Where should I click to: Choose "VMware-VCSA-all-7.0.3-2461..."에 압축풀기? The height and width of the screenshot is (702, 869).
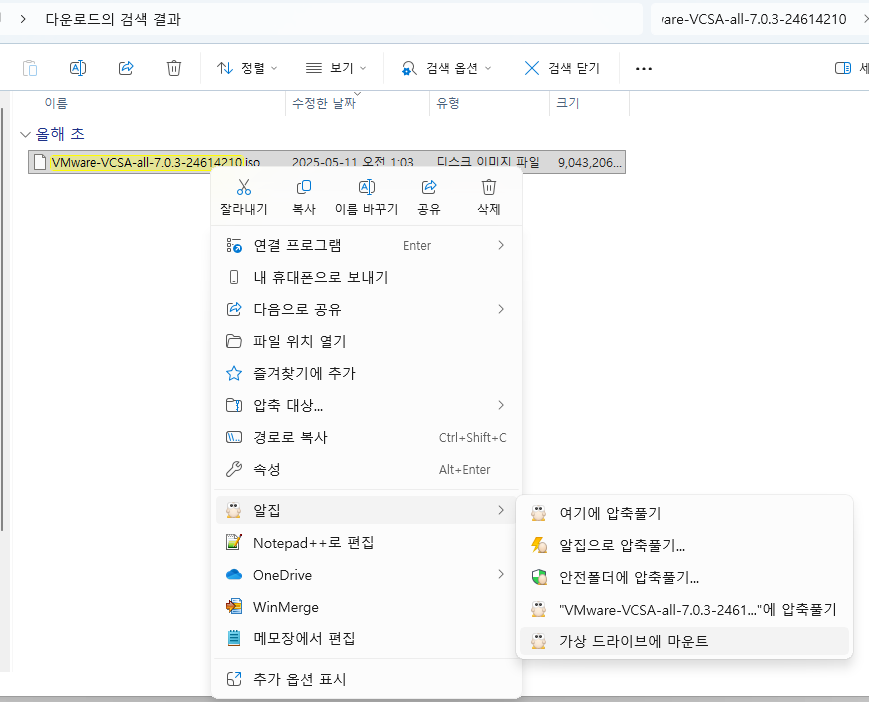684,609
